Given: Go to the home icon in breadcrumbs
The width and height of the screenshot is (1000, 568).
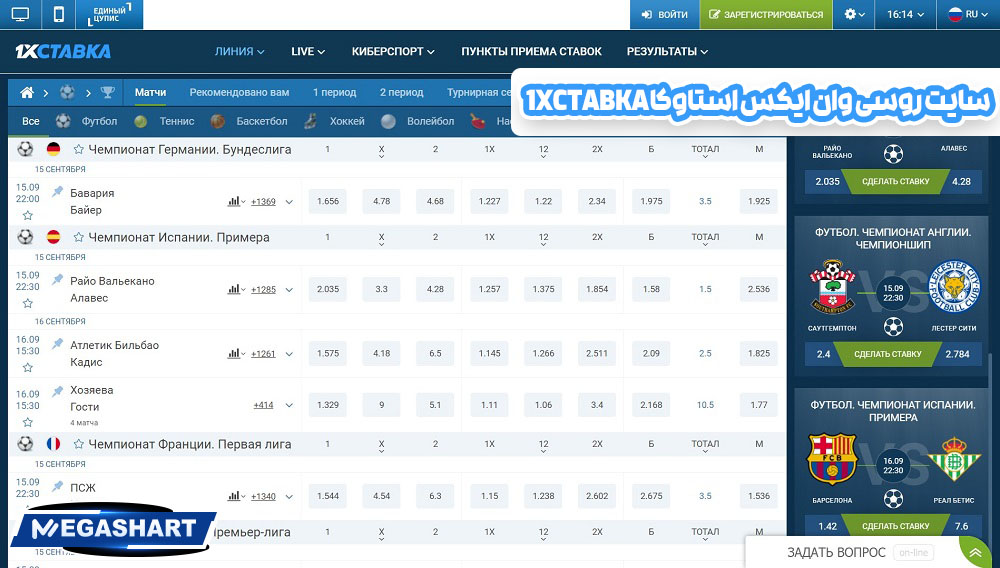Looking at the screenshot, I should [x=27, y=92].
